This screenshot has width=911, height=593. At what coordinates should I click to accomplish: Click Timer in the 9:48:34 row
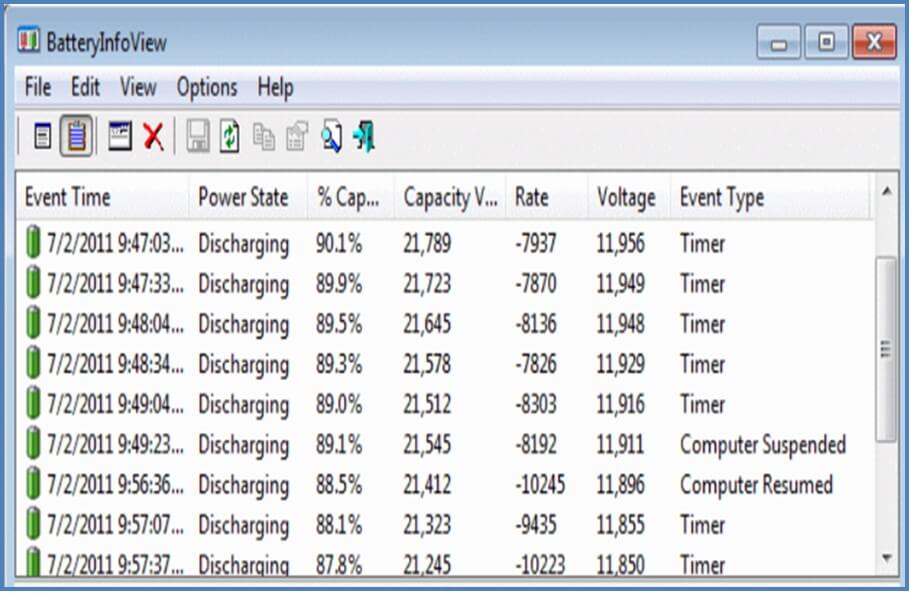tap(702, 364)
